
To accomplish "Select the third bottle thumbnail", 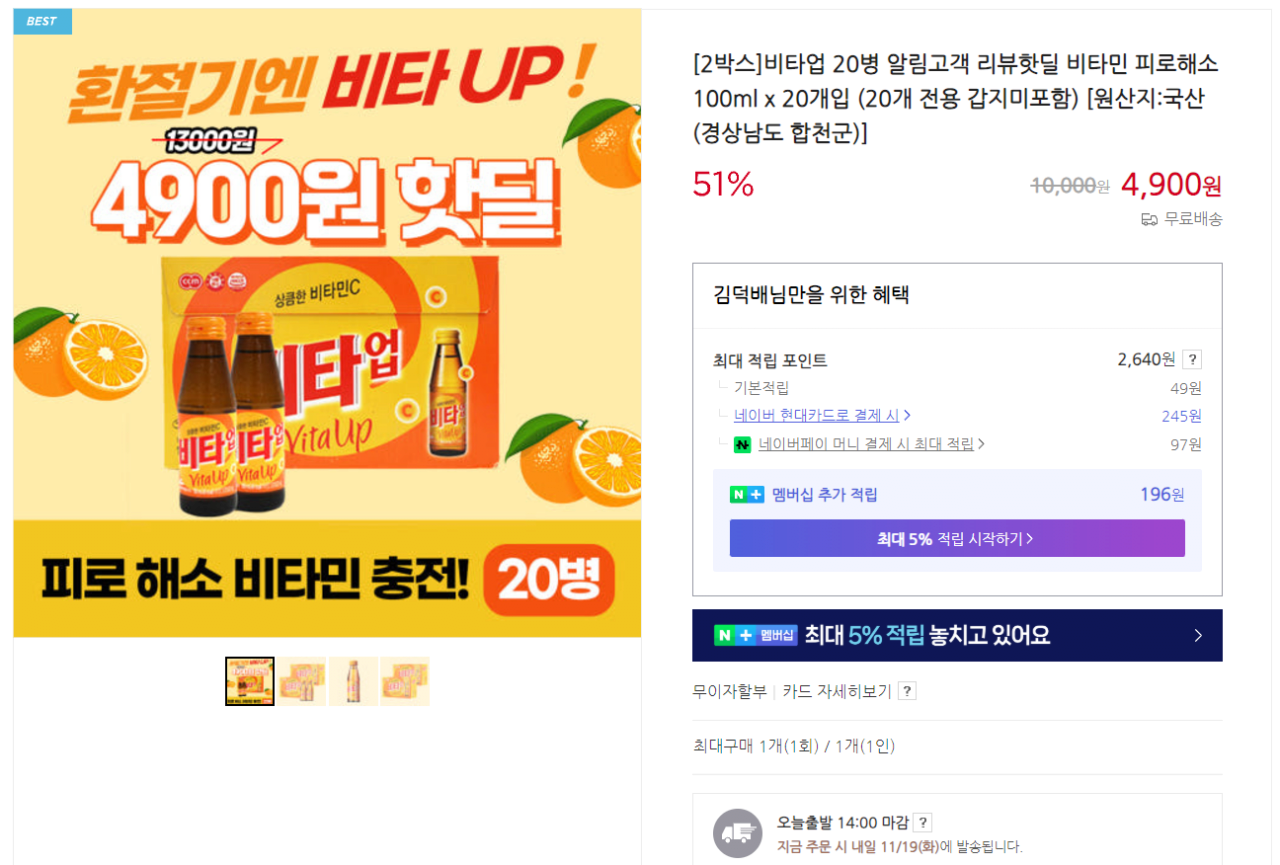I will 353,681.
